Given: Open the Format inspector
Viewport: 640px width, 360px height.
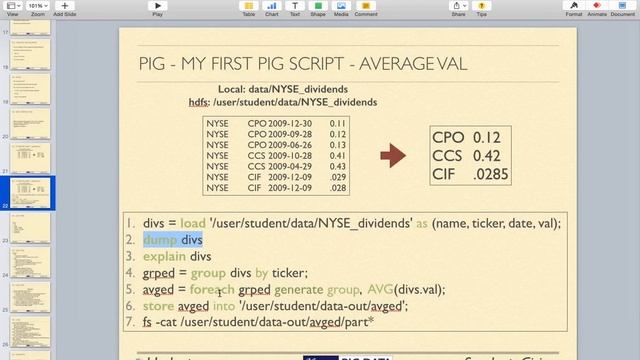Looking at the screenshot, I should (x=574, y=6).
